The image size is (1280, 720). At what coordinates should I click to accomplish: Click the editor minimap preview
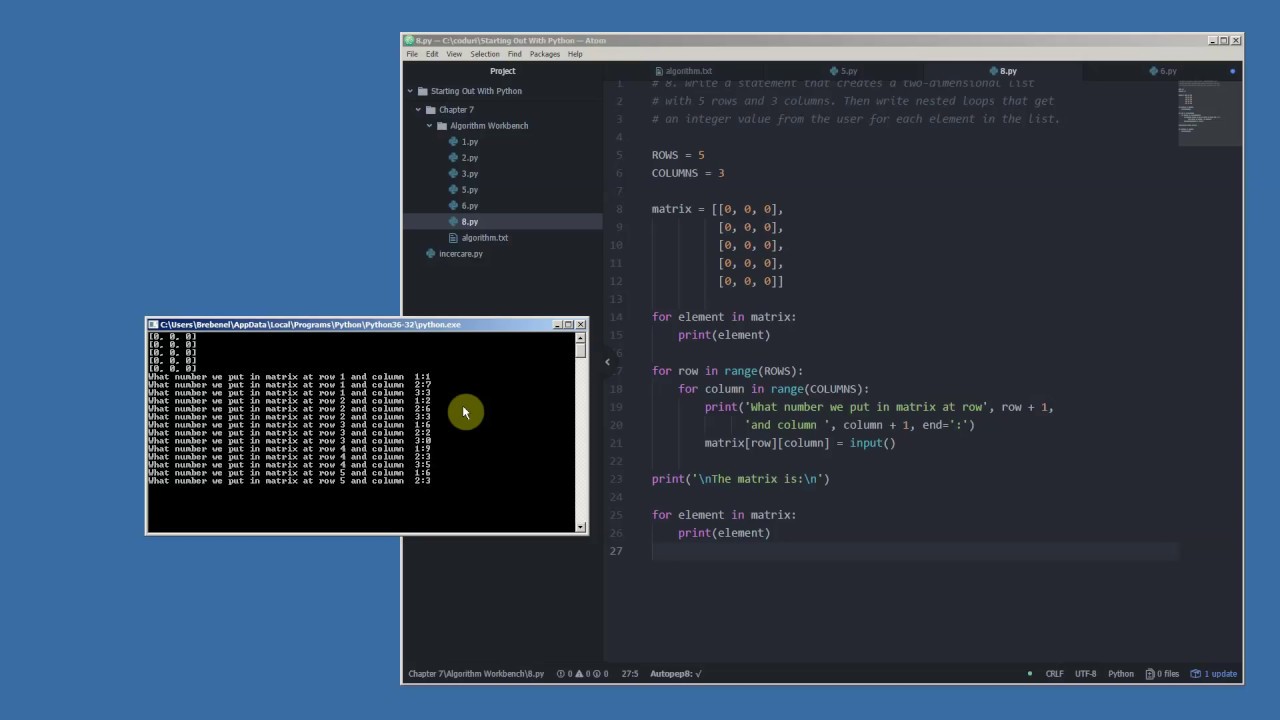[1210, 112]
